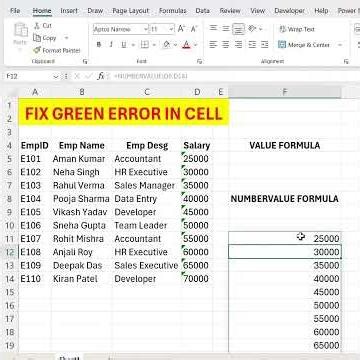Confirm formula entry with the checkmark
360x360 pixels.
88,77
